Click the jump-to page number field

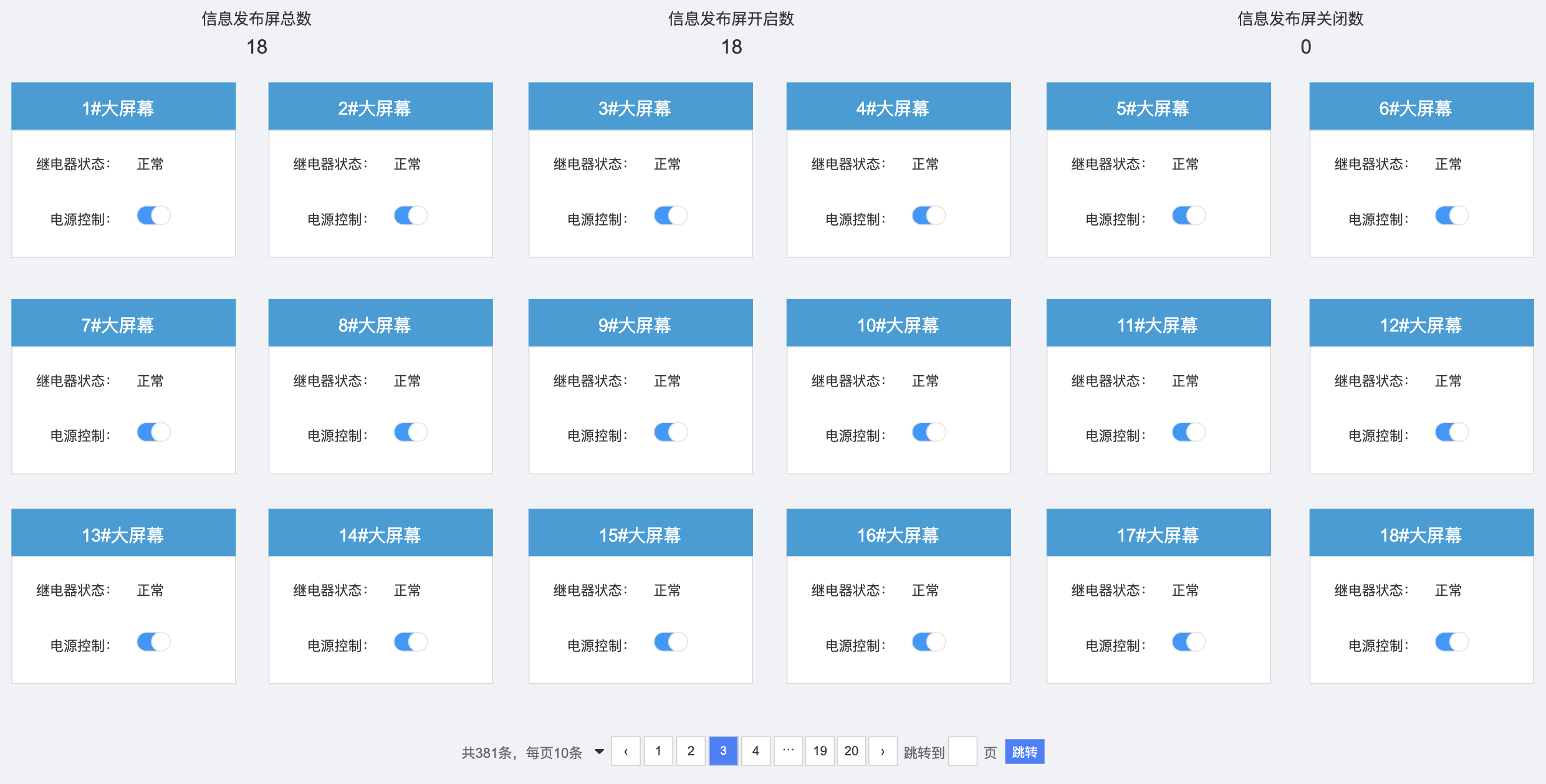tap(963, 752)
